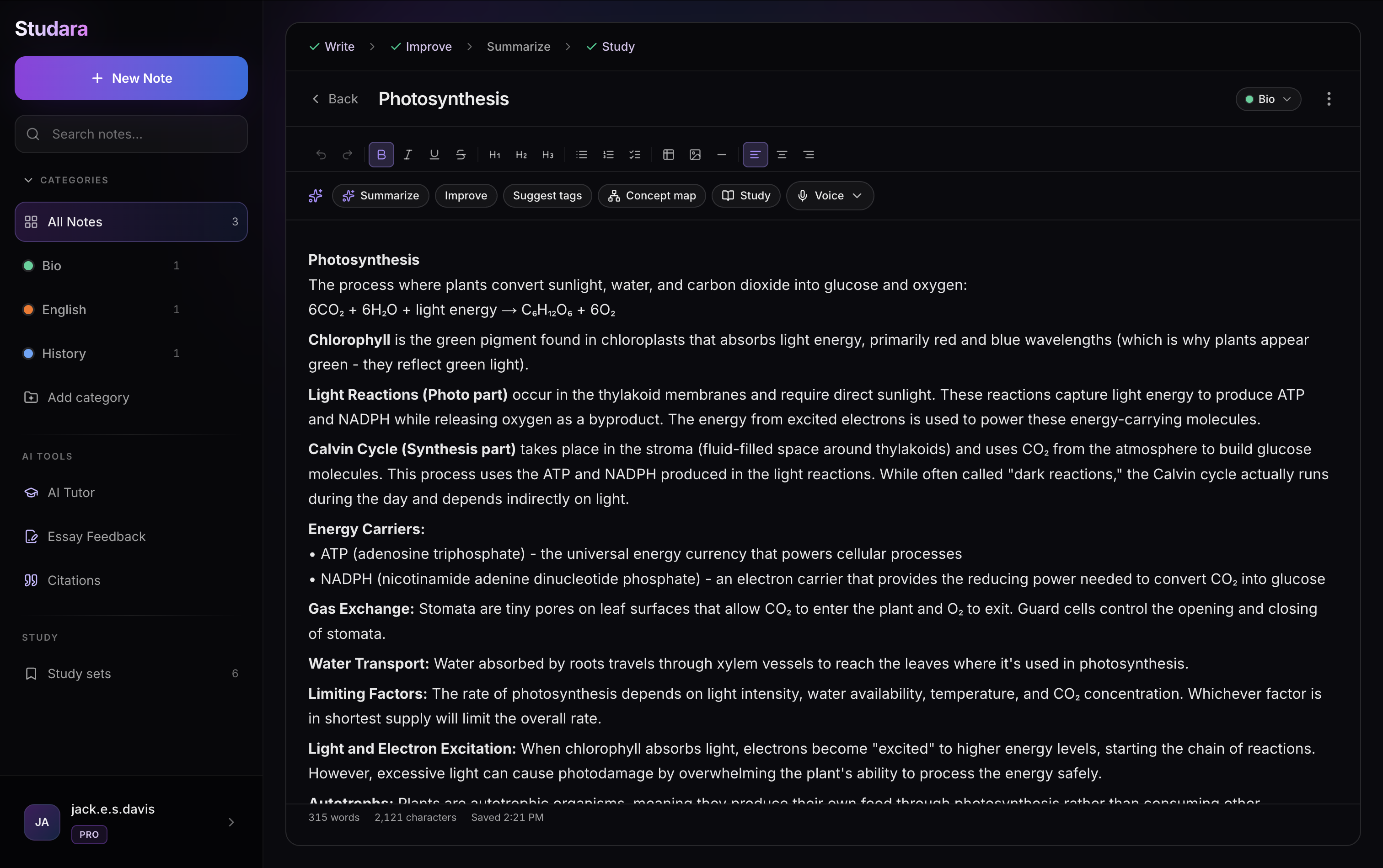Apply Heading 2 style
Image resolution: width=1383 pixels, height=868 pixels.
pyautogui.click(x=521, y=155)
